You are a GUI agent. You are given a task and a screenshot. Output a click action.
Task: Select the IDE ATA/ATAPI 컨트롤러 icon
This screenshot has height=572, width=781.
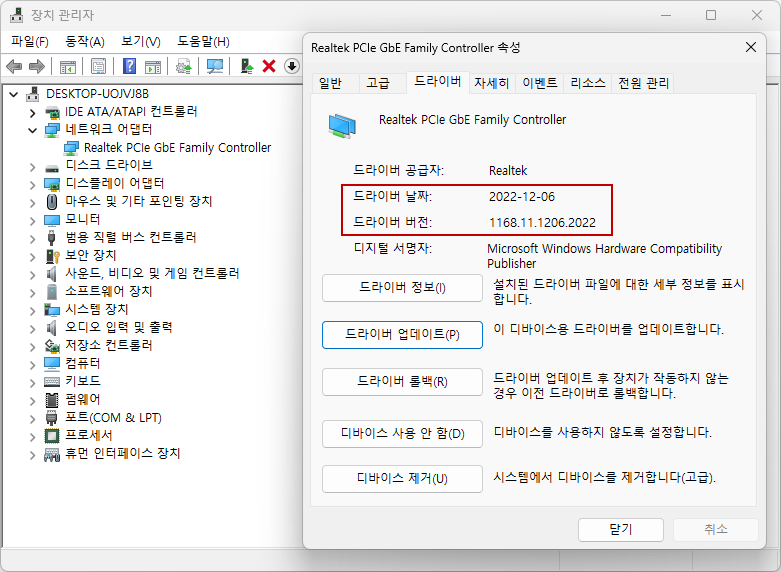52,112
